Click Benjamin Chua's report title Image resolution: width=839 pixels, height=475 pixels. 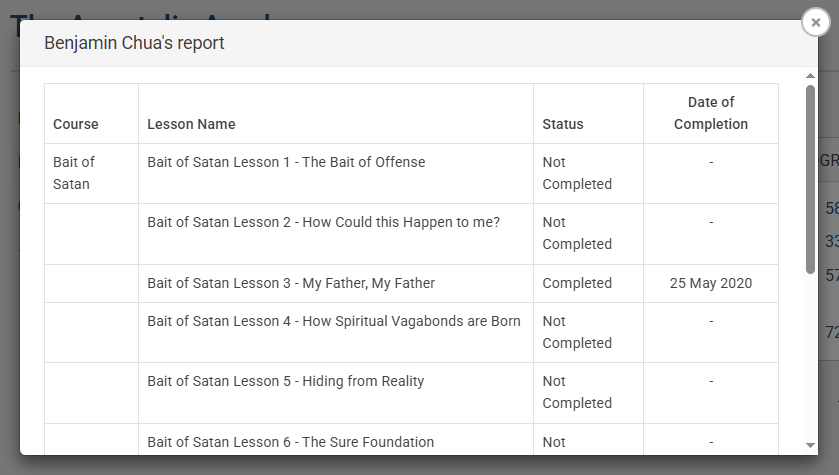pos(134,43)
